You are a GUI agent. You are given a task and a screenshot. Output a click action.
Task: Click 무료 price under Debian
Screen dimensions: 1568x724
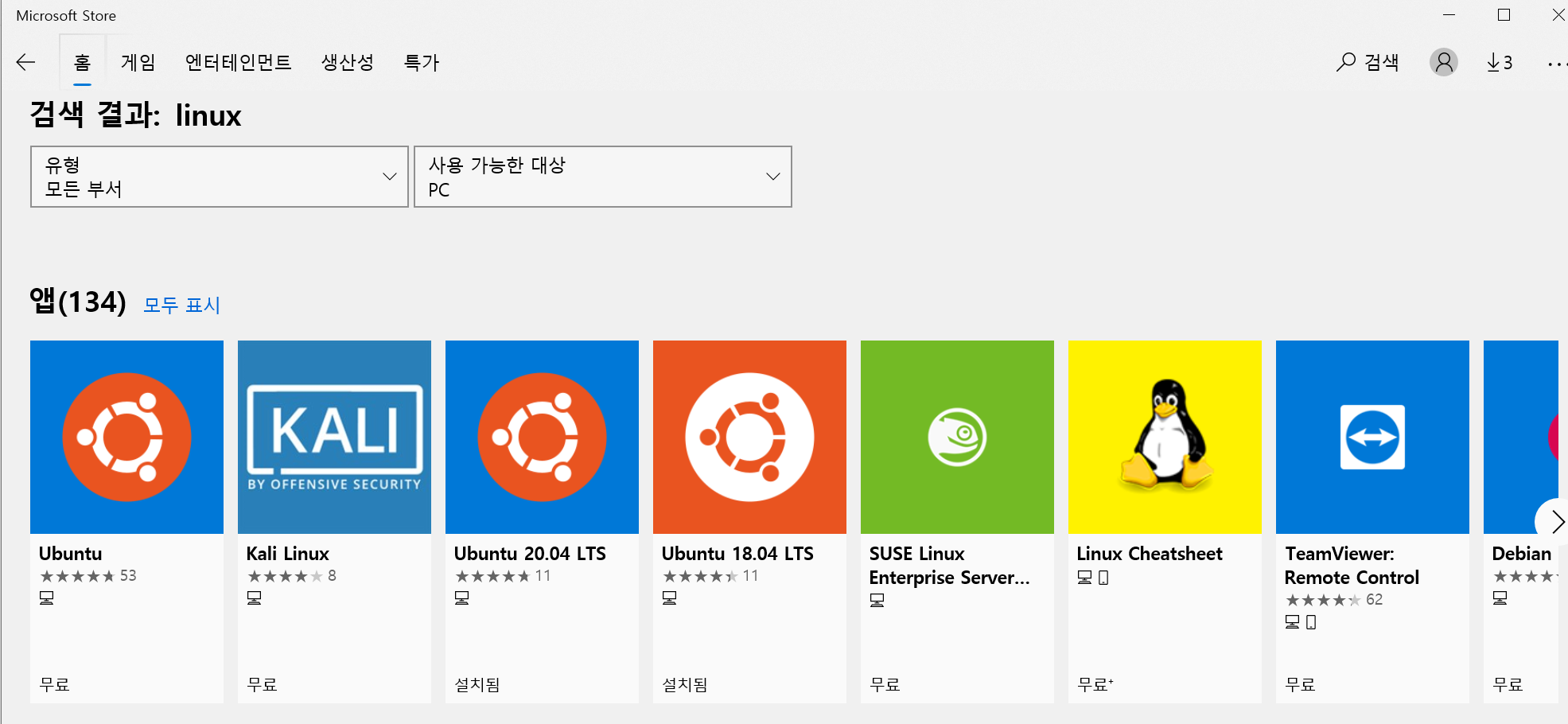1508,684
